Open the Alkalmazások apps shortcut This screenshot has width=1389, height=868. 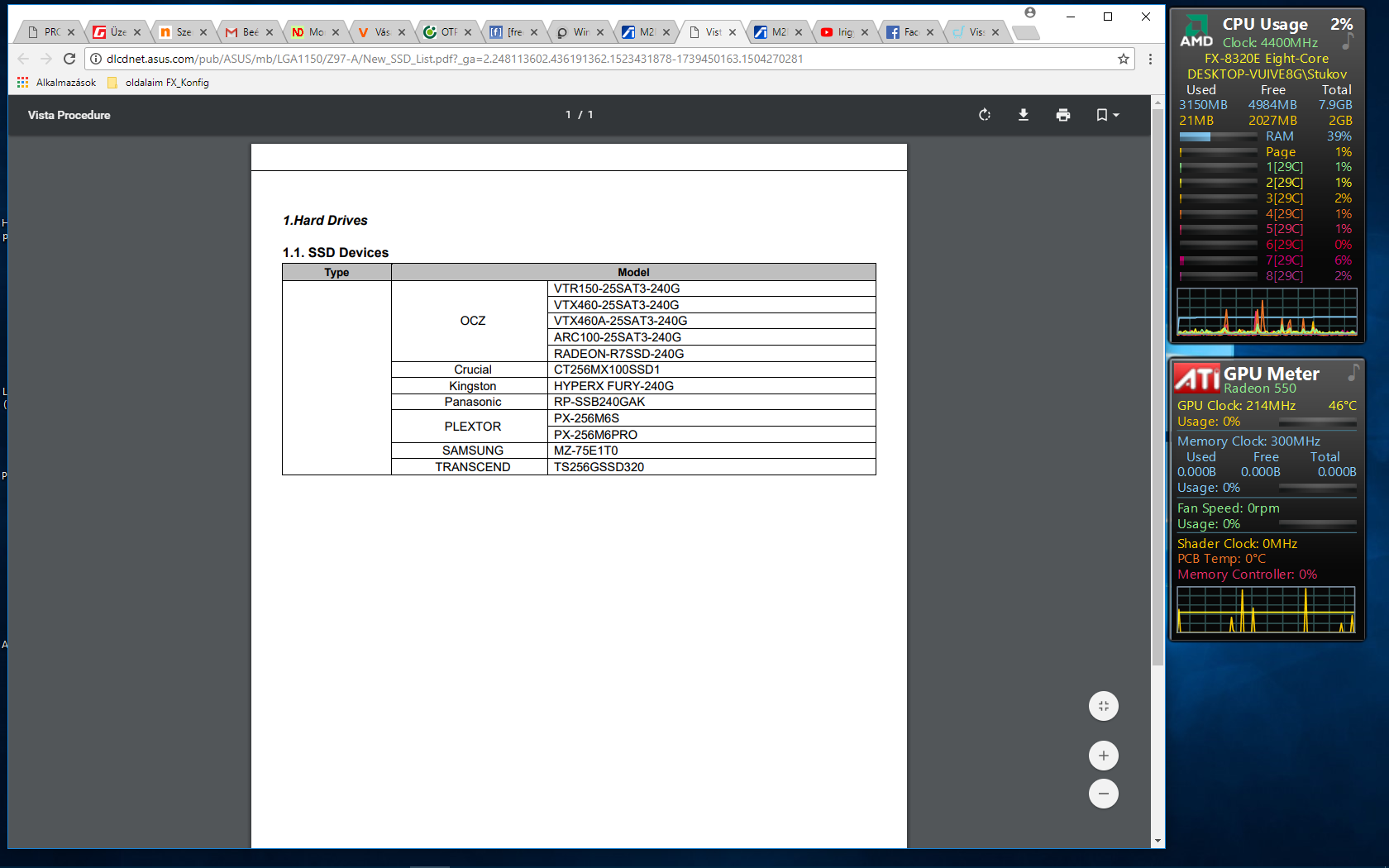(x=56, y=83)
